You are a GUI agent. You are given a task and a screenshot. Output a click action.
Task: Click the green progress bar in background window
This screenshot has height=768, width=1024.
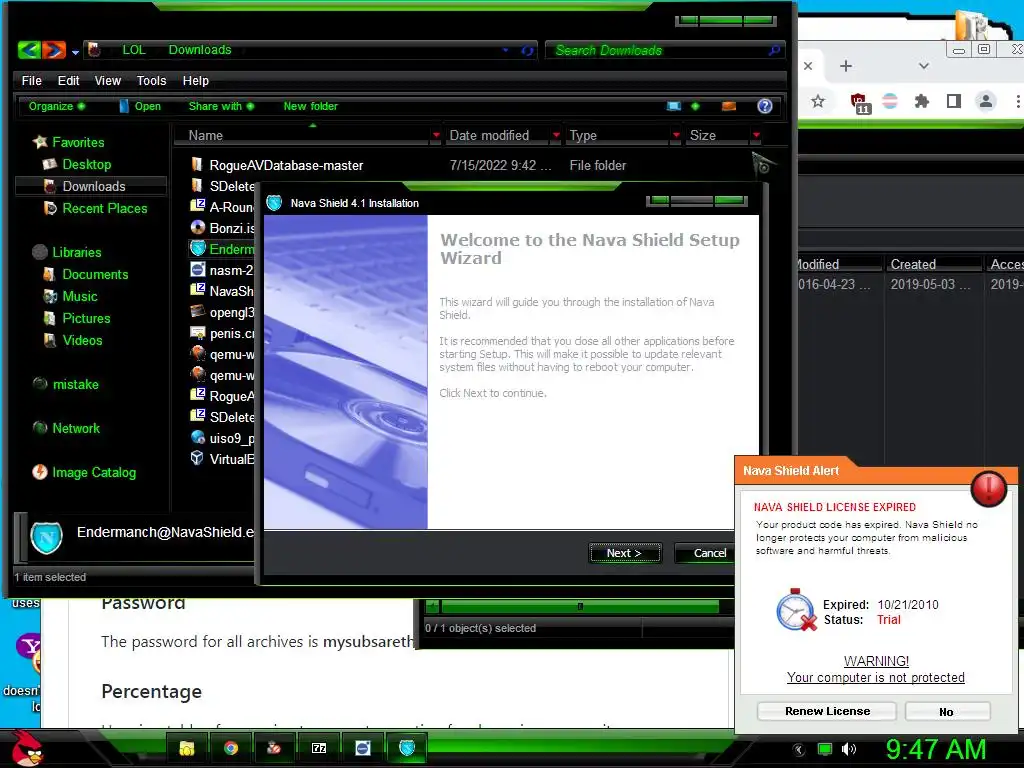[580, 607]
